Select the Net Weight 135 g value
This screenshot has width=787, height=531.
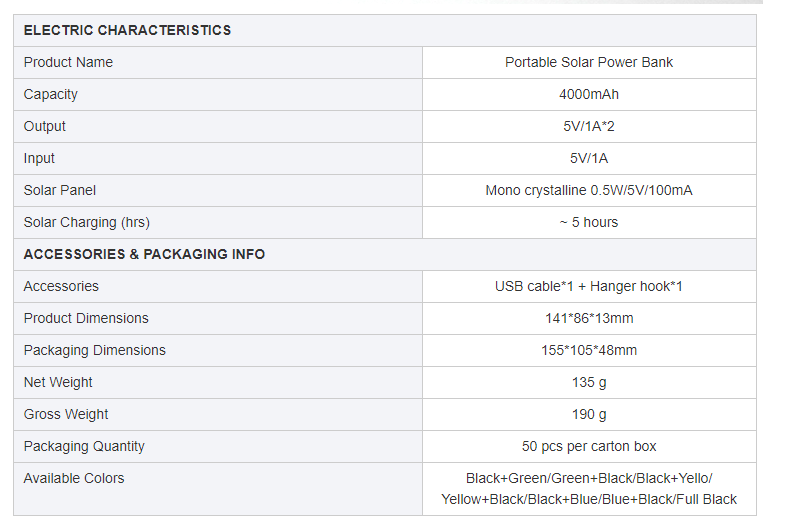pyautogui.click(x=589, y=382)
